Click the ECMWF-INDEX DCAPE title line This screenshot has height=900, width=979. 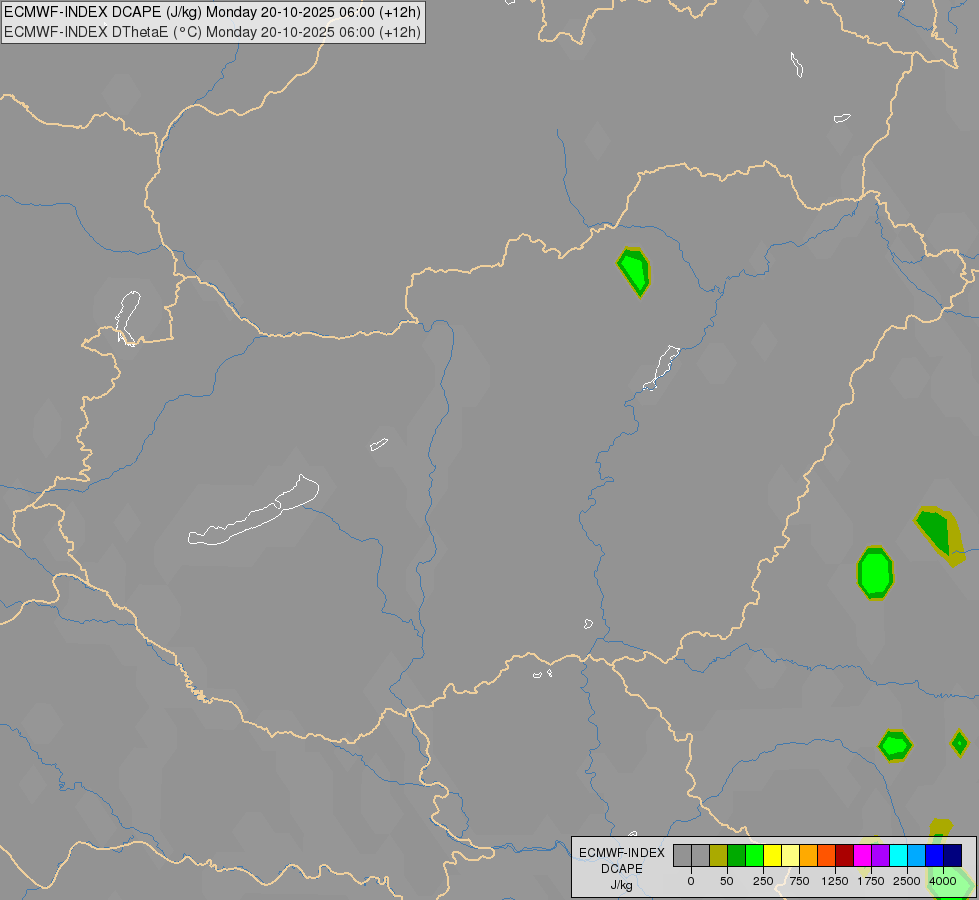click(212, 12)
